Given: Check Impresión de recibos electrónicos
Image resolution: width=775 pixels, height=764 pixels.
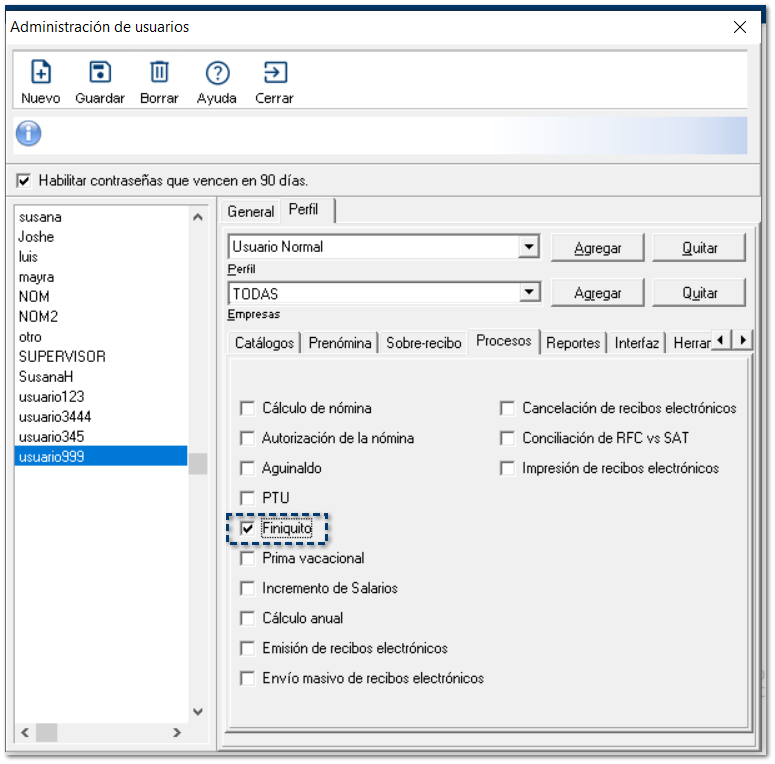Looking at the screenshot, I should 507,468.
